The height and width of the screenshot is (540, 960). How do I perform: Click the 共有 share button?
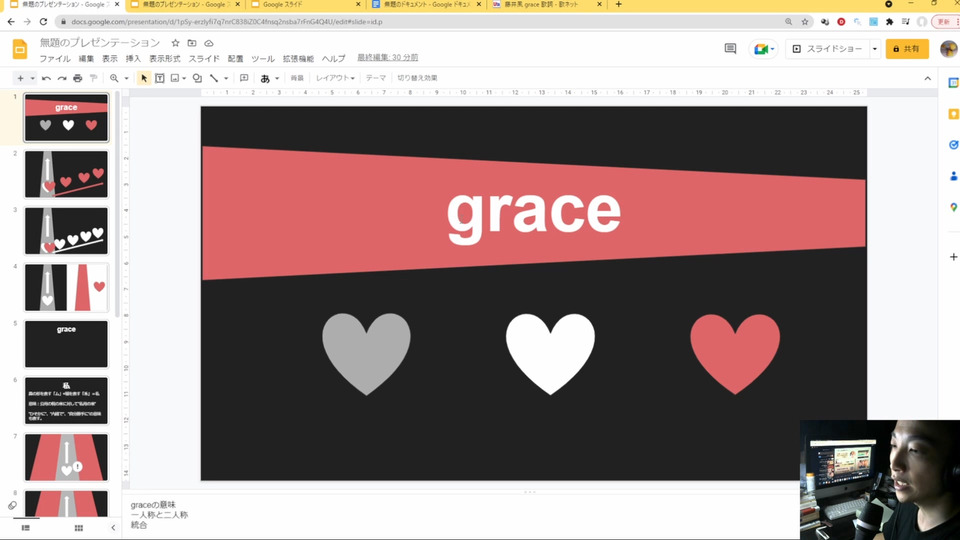pos(907,49)
